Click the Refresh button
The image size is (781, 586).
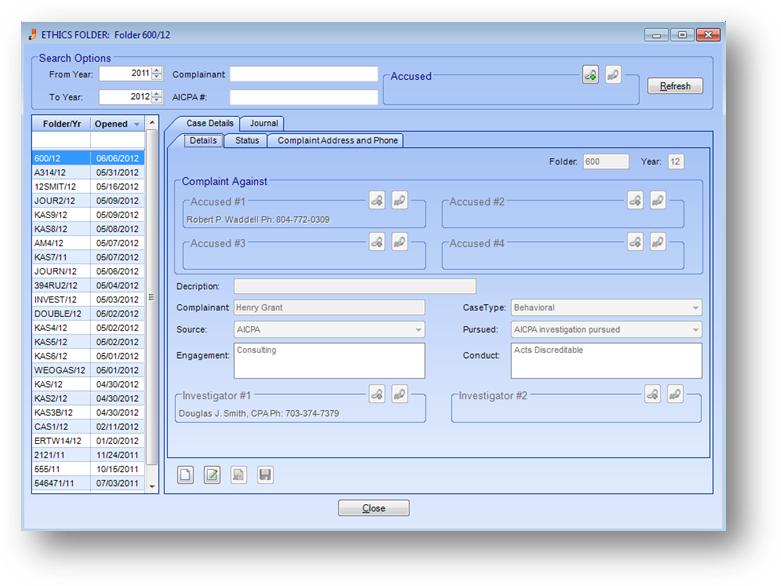coord(675,86)
